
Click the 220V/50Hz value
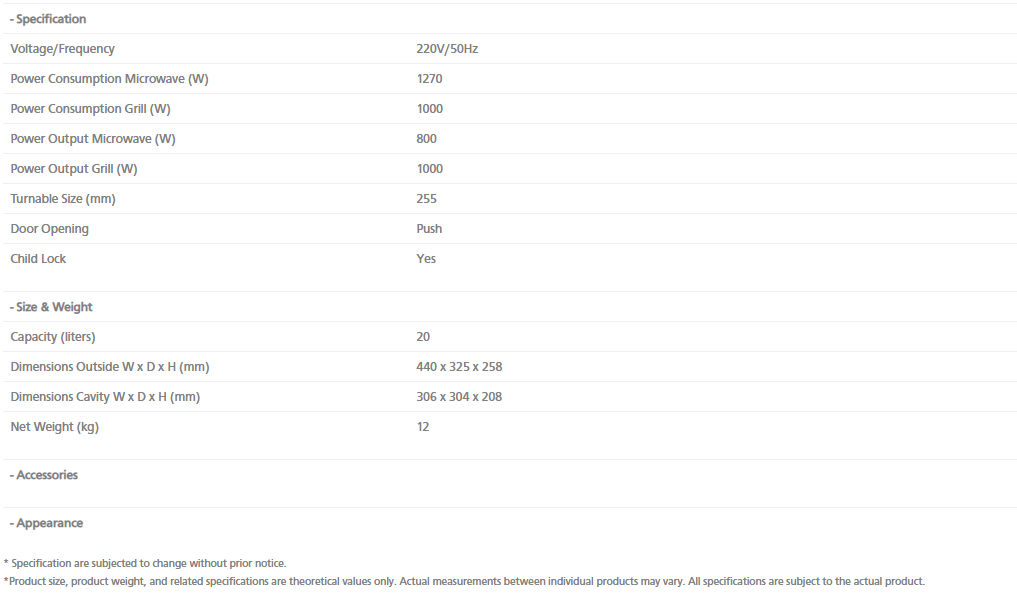447,49
